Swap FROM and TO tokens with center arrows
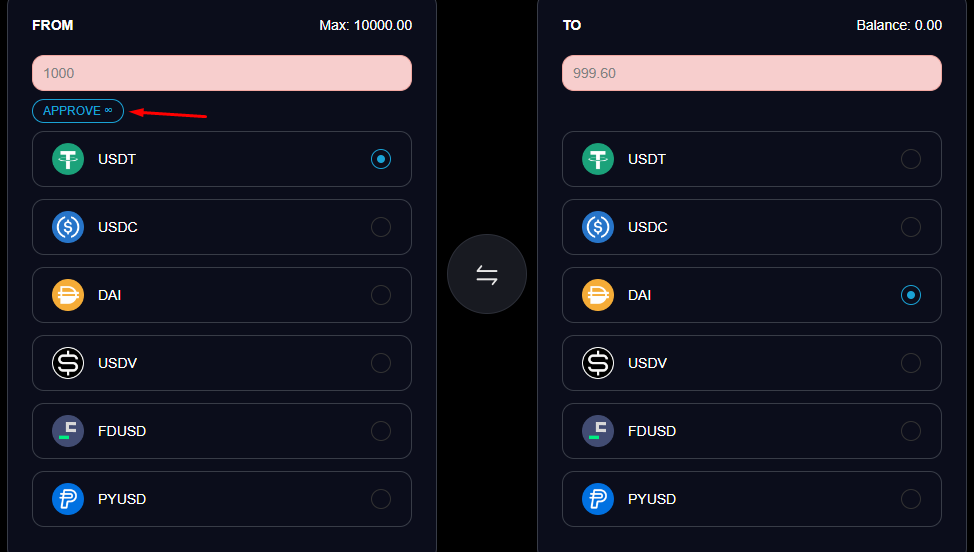The height and width of the screenshot is (552, 974). 487,275
